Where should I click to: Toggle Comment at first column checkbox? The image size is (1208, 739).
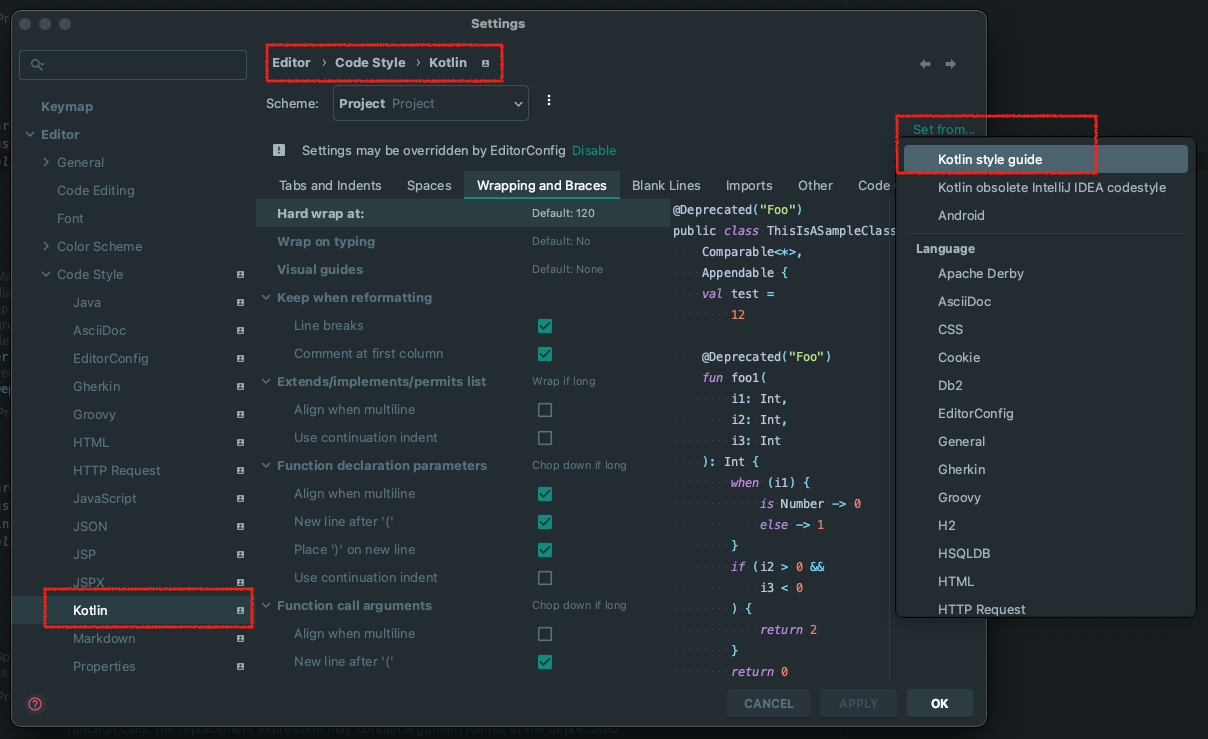pyautogui.click(x=545, y=354)
